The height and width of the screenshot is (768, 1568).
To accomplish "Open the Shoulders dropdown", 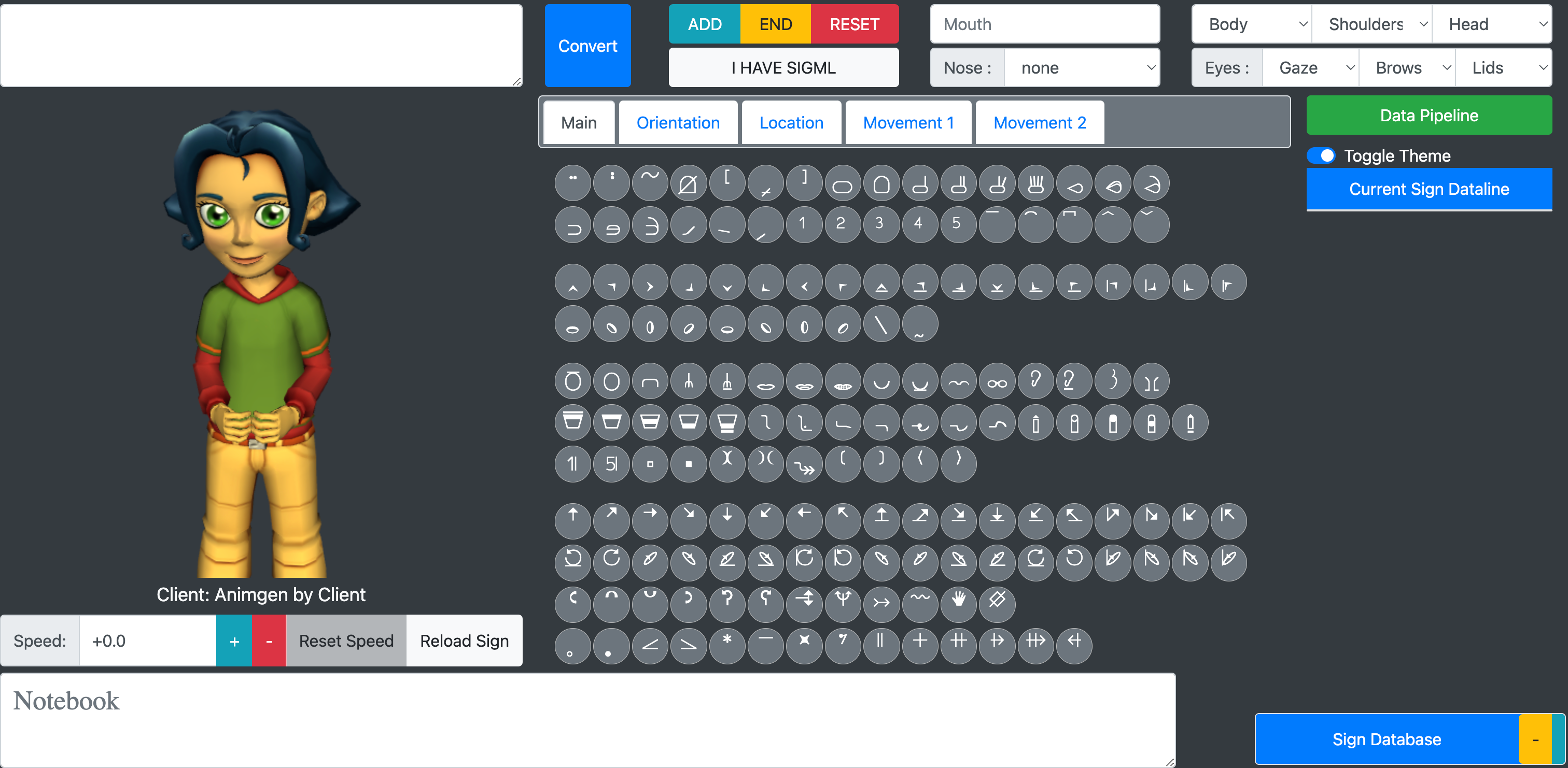I will point(1372,24).
